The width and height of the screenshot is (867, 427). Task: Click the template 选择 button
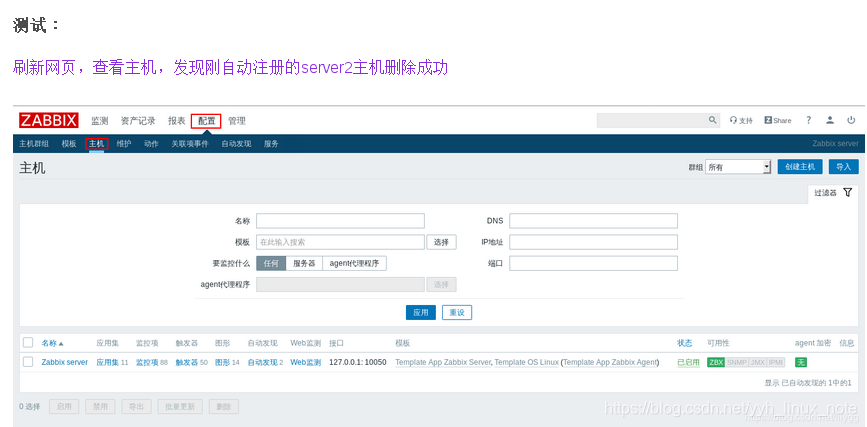tap(441, 242)
